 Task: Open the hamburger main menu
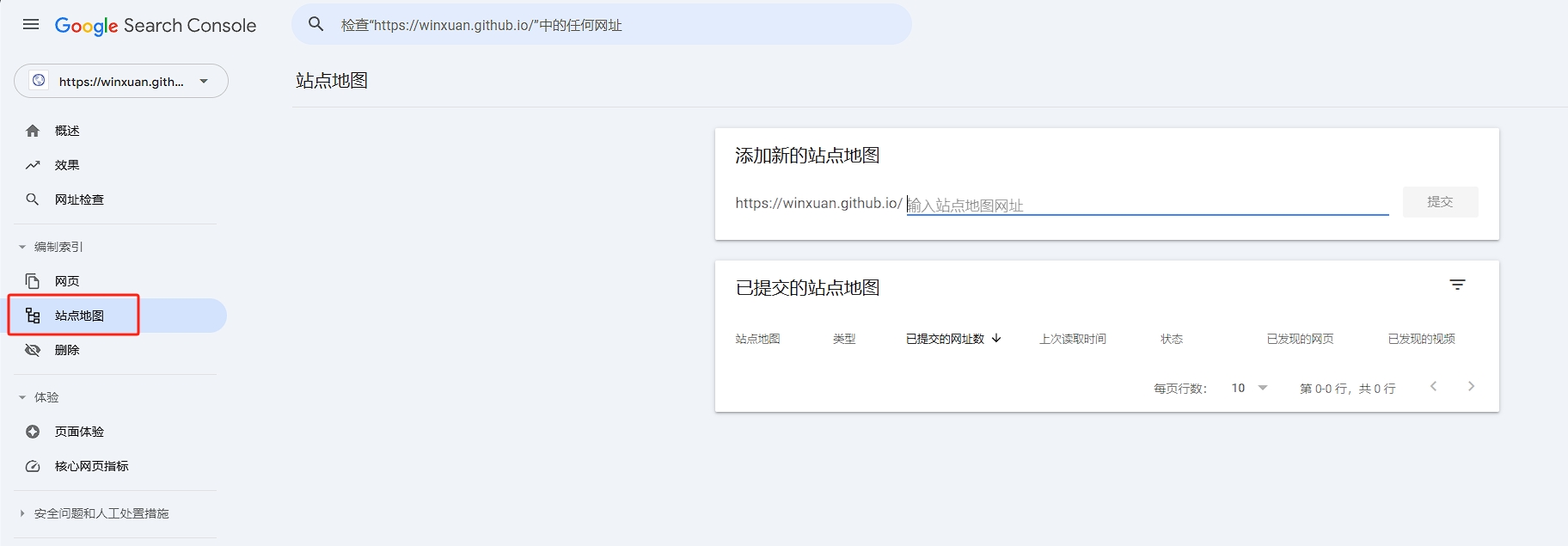coord(31,24)
